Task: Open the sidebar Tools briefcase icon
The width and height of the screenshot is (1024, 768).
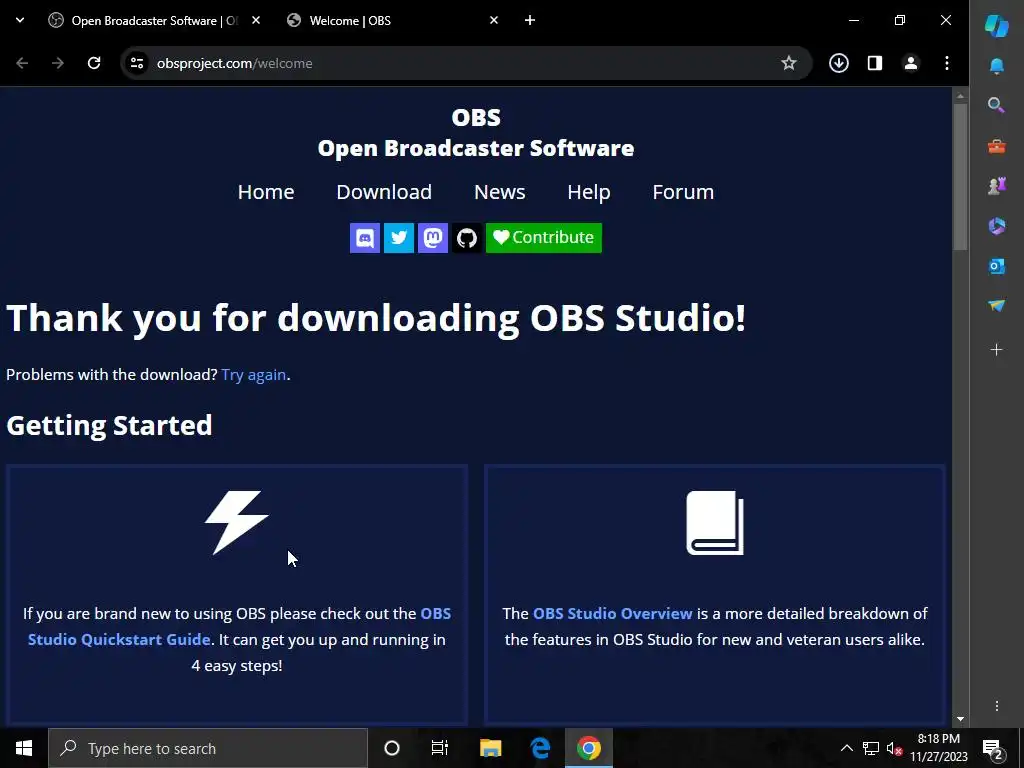Action: tap(997, 146)
